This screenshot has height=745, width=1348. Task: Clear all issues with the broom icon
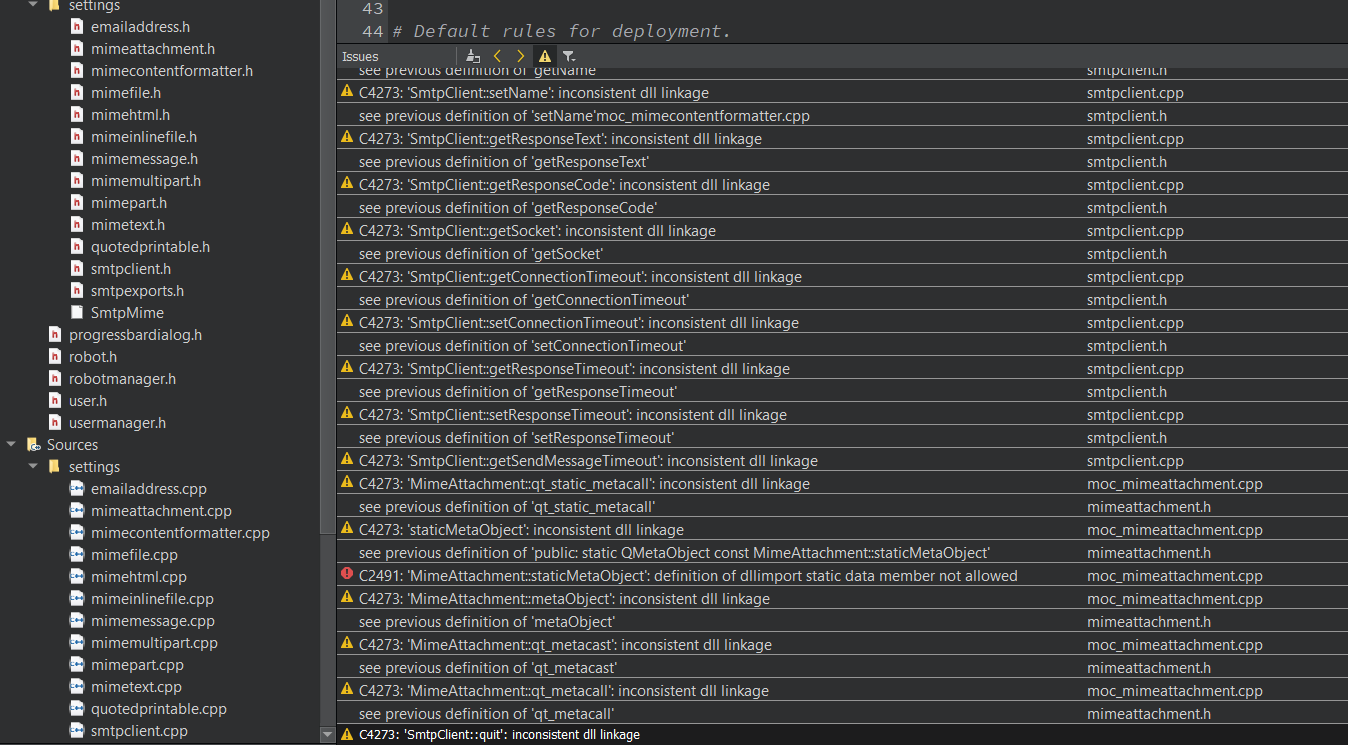click(x=473, y=56)
